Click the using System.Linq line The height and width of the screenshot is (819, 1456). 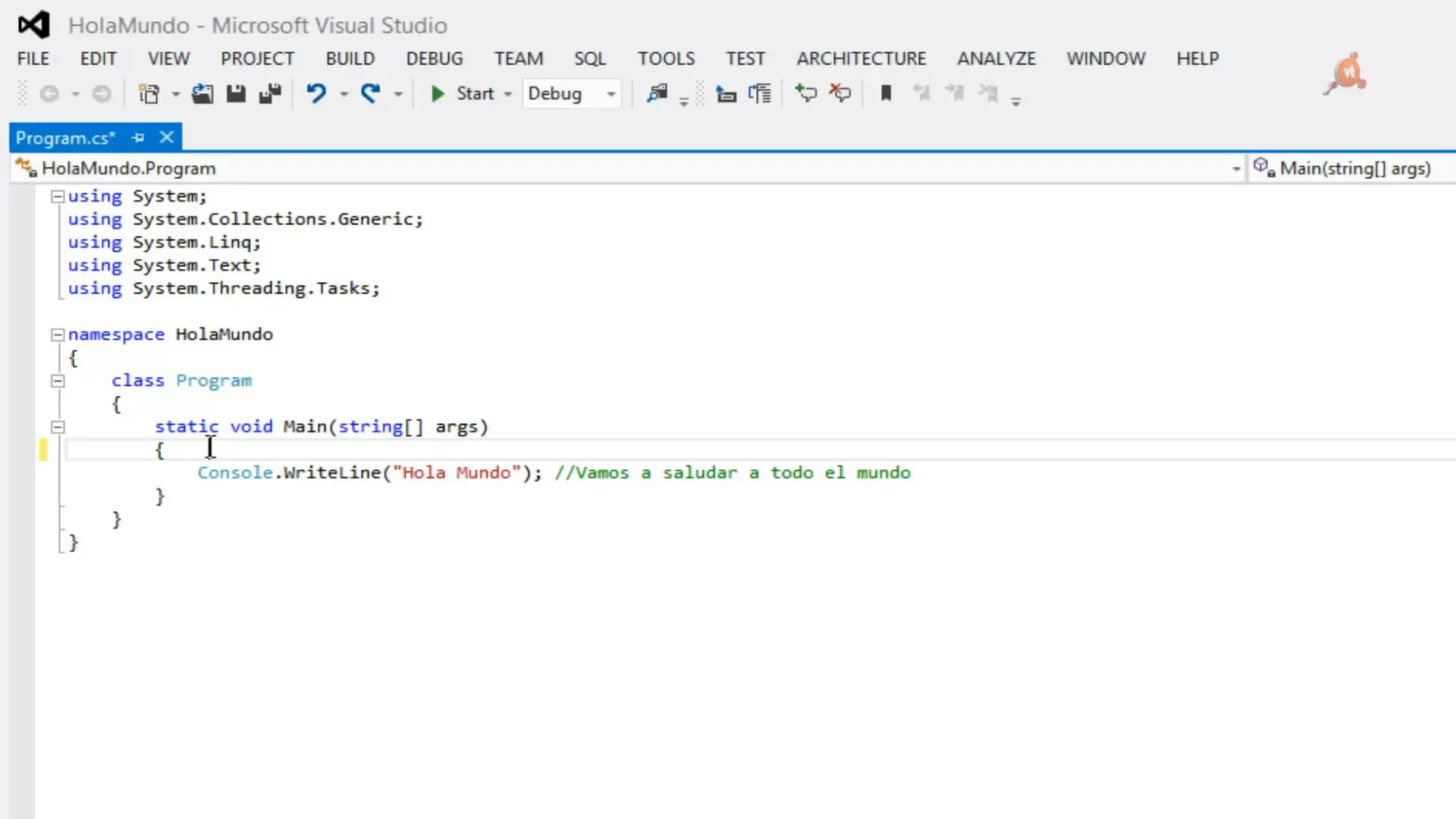click(165, 243)
